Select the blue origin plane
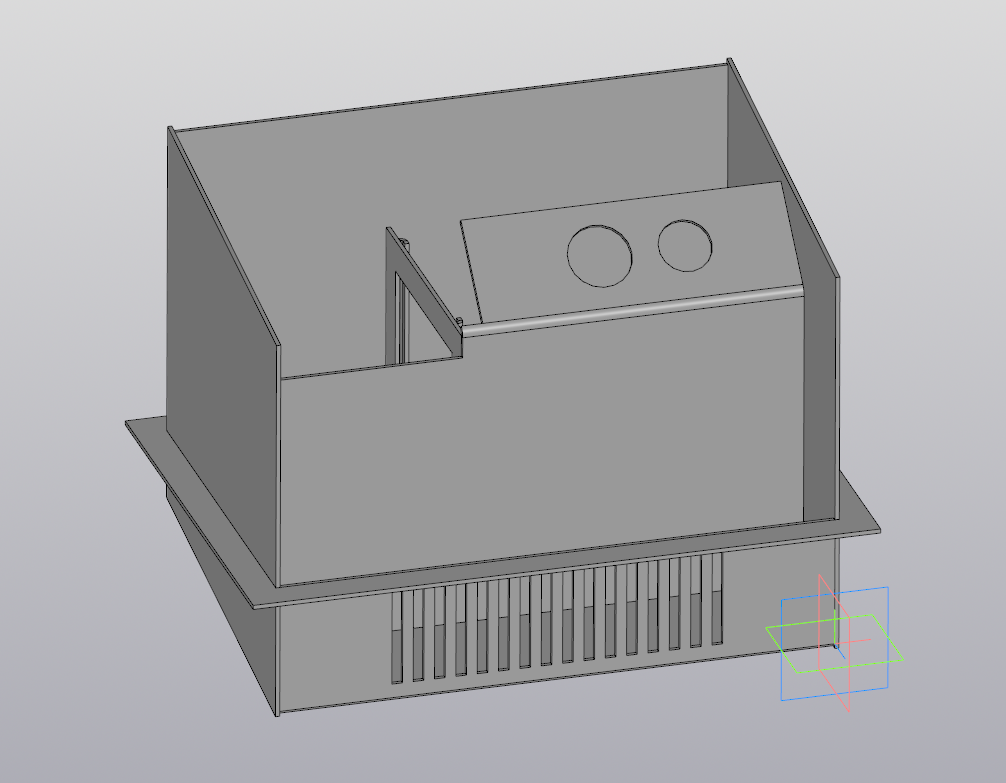Screen dimensions: 1006x783 pos(835,644)
